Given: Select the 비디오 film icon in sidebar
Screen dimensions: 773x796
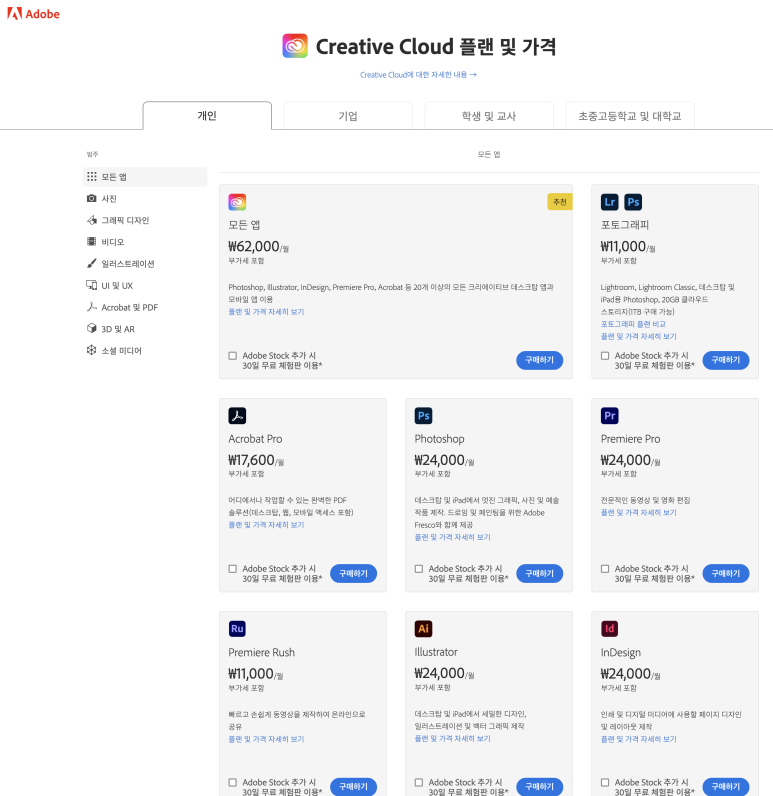Looking at the screenshot, I should (x=91, y=242).
